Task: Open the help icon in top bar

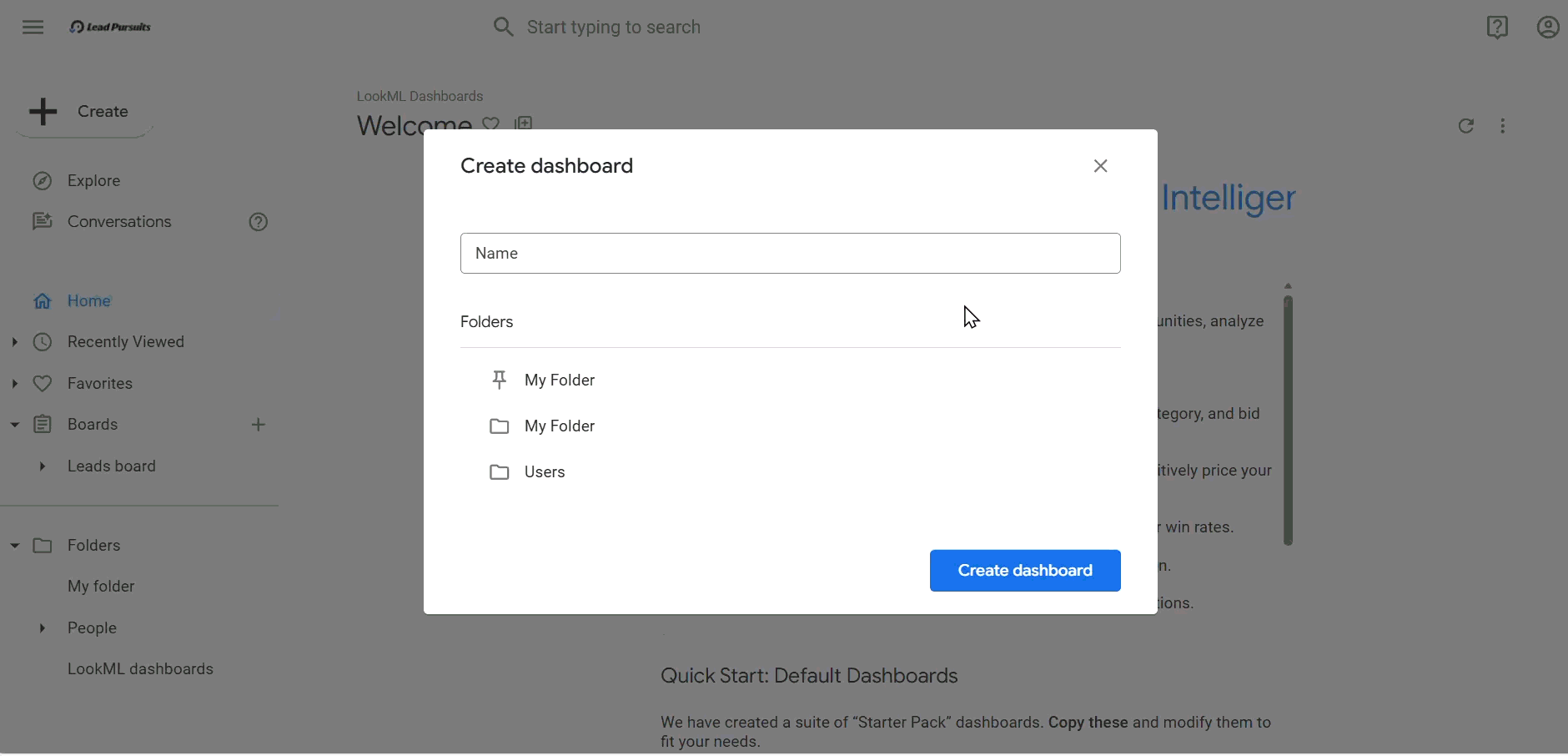Action: [x=1497, y=28]
